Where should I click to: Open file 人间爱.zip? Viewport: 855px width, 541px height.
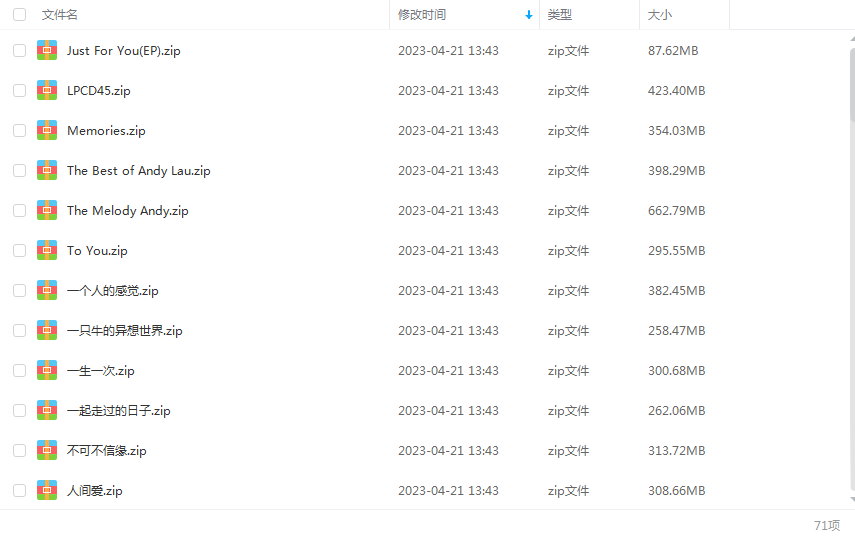pos(95,491)
